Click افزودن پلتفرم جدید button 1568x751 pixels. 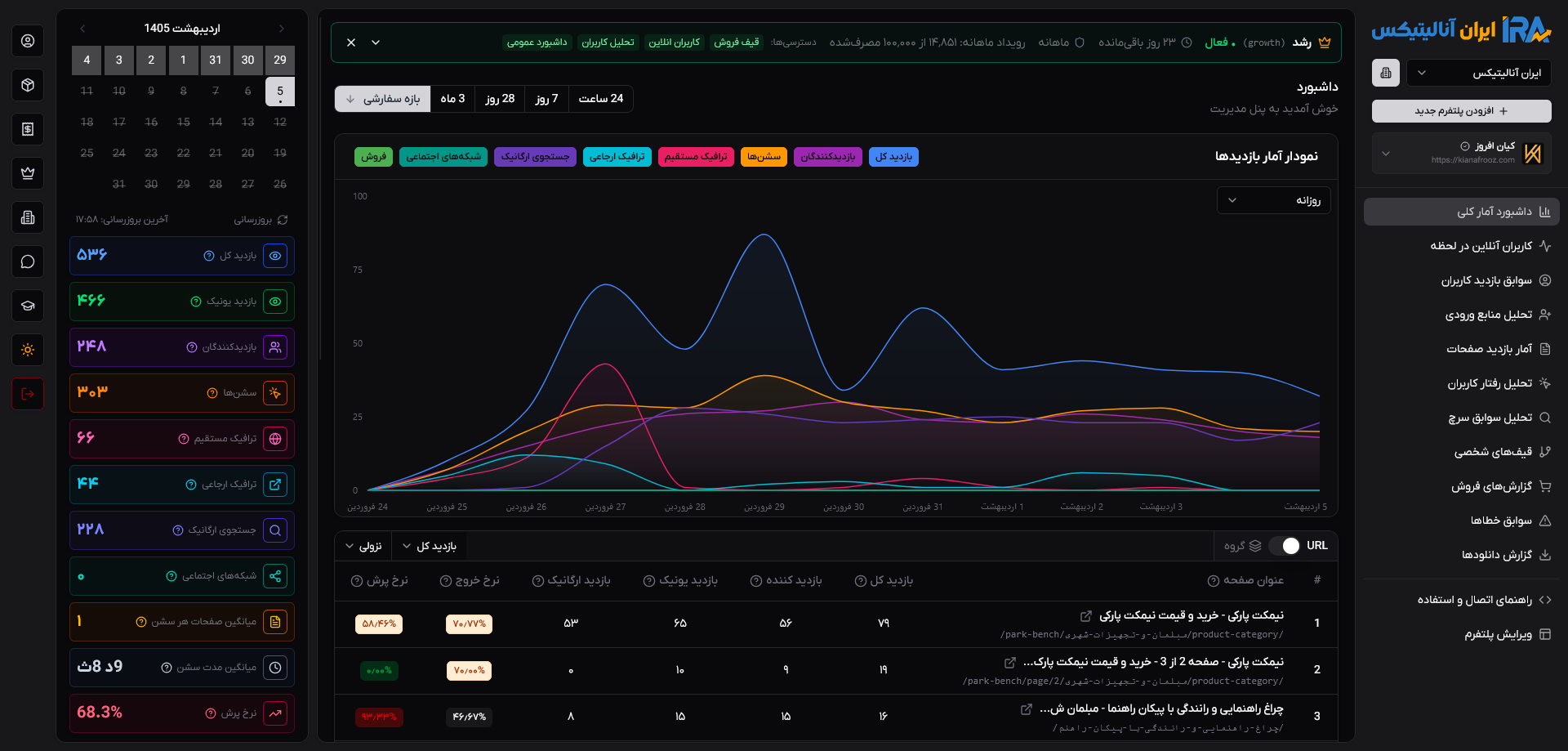(1462, 111)
